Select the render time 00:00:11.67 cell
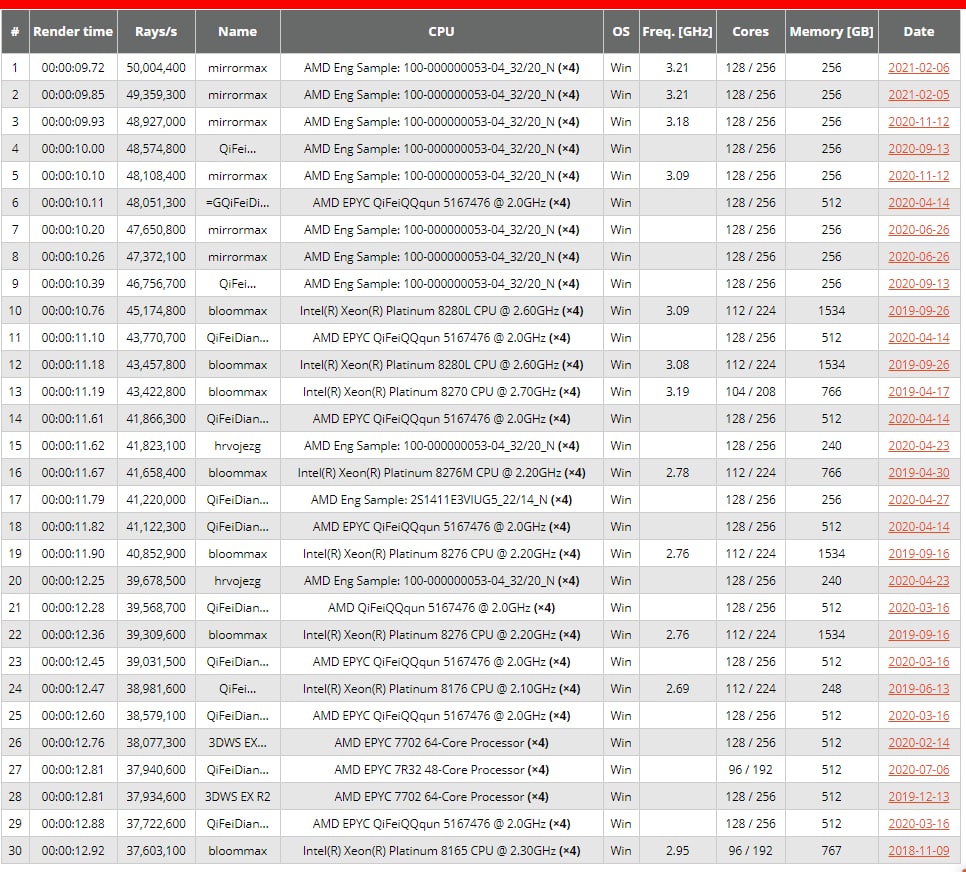Viewport: 966px width, 872px height. [x=73, y=473]
